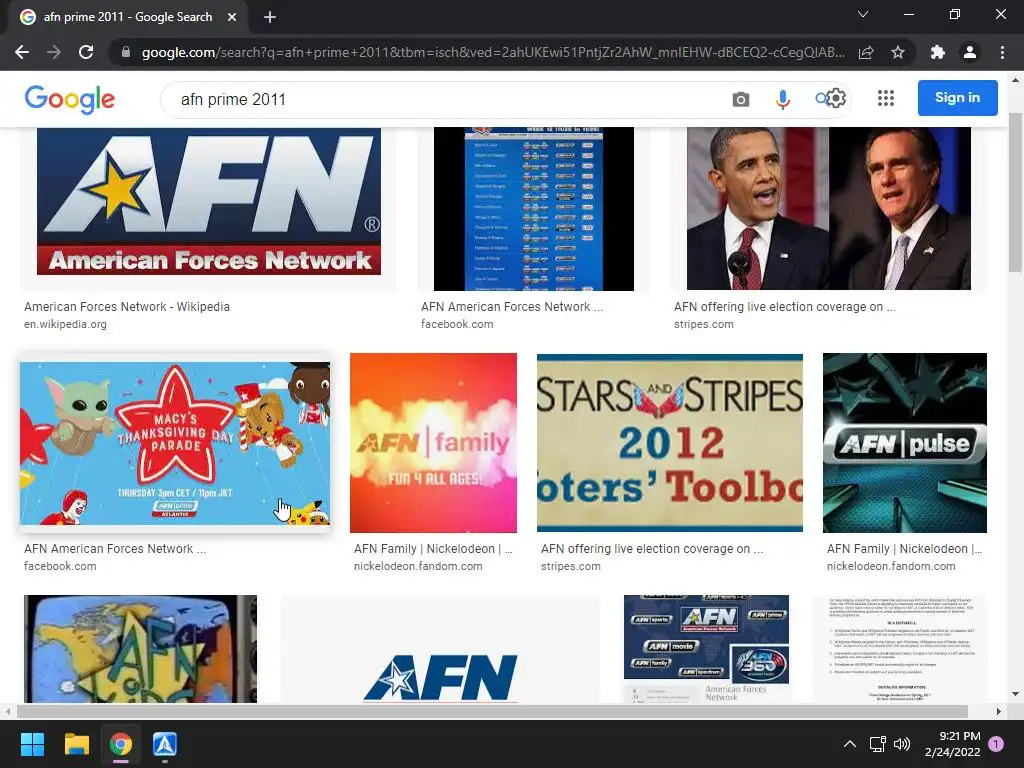Open the AFN pulse thumbnail
Image resolution: width=1024 pixels, height=768 pixels.
pos(904,443)
